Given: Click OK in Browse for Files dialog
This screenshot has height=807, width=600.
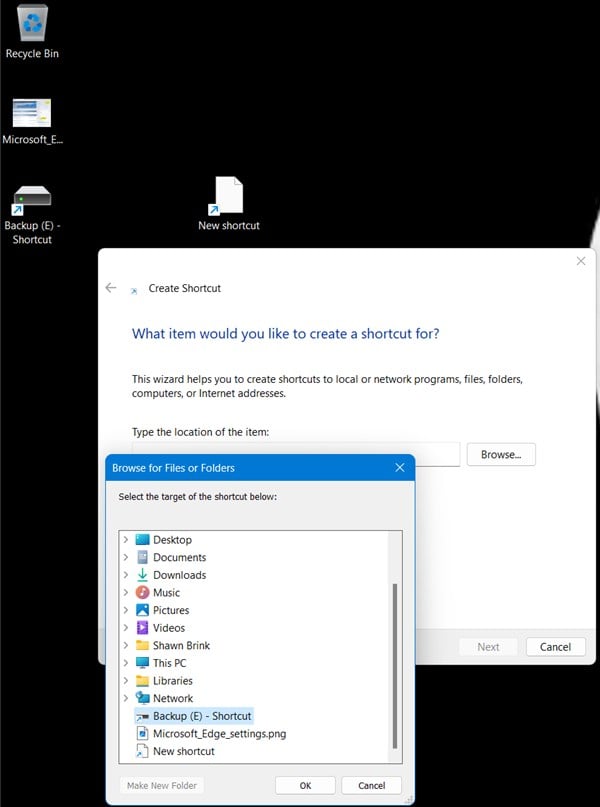Looking at the screenshot, I should (x=305, y=785).
